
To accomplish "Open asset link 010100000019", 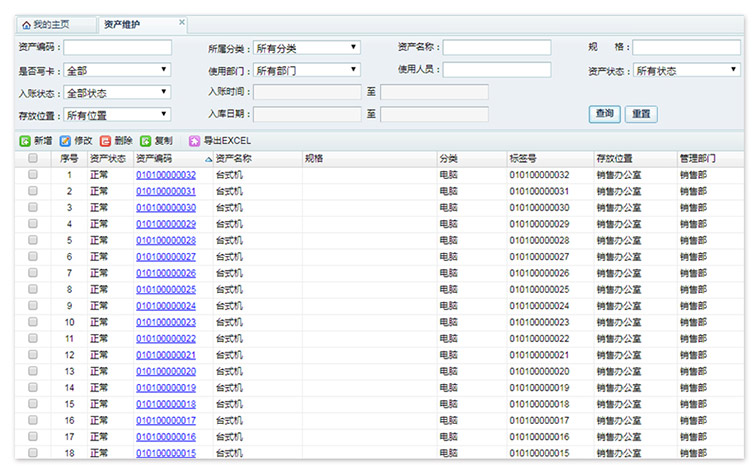I will pyautogui.click(x=166, y=388).
